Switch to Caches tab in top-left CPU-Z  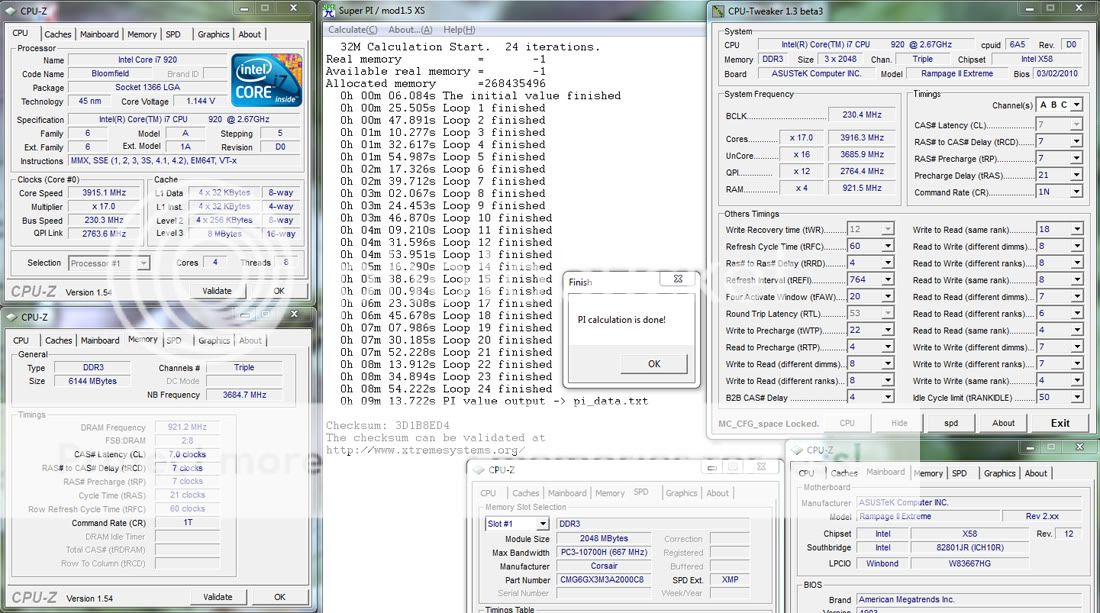[58, 34]
